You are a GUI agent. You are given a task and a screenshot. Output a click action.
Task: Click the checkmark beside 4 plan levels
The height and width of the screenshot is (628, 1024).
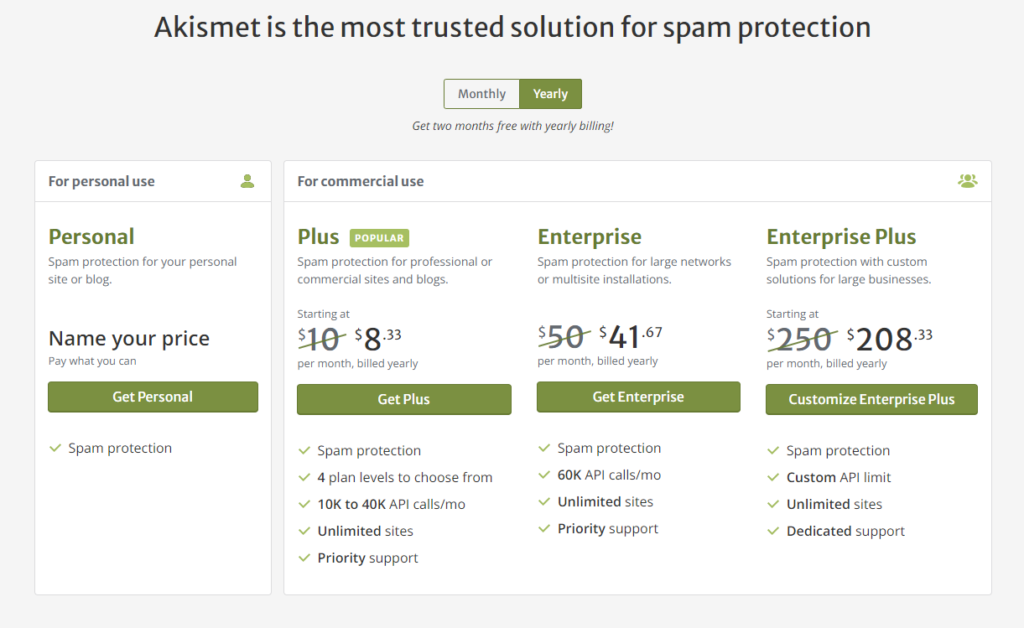[x=304, y=477]
